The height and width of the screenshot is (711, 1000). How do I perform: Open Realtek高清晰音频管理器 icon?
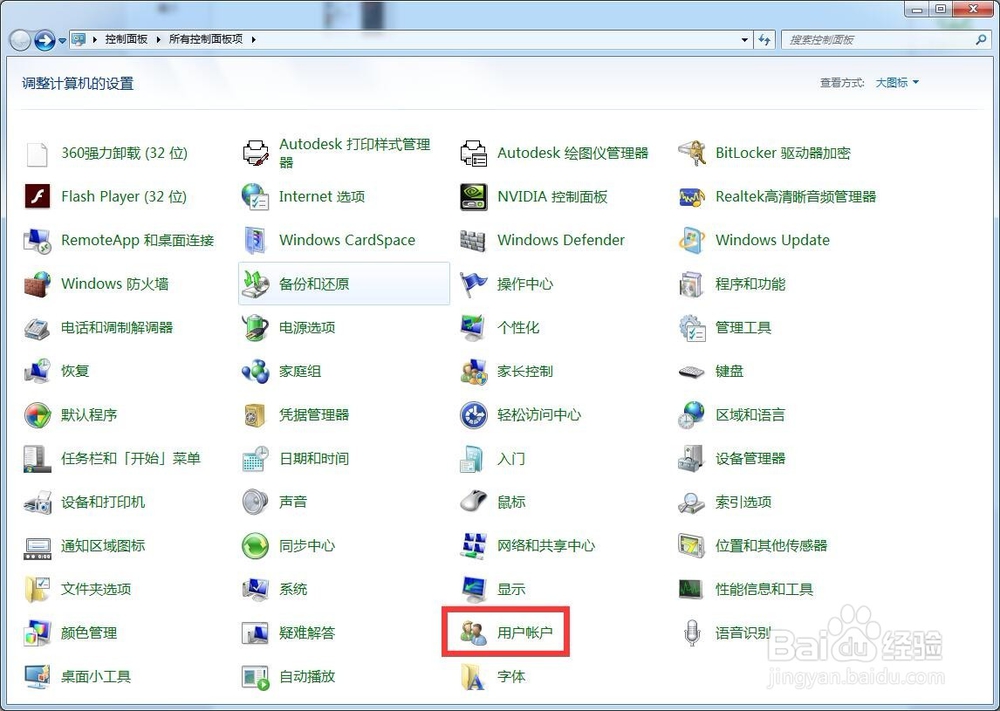[x=691, y=196]
